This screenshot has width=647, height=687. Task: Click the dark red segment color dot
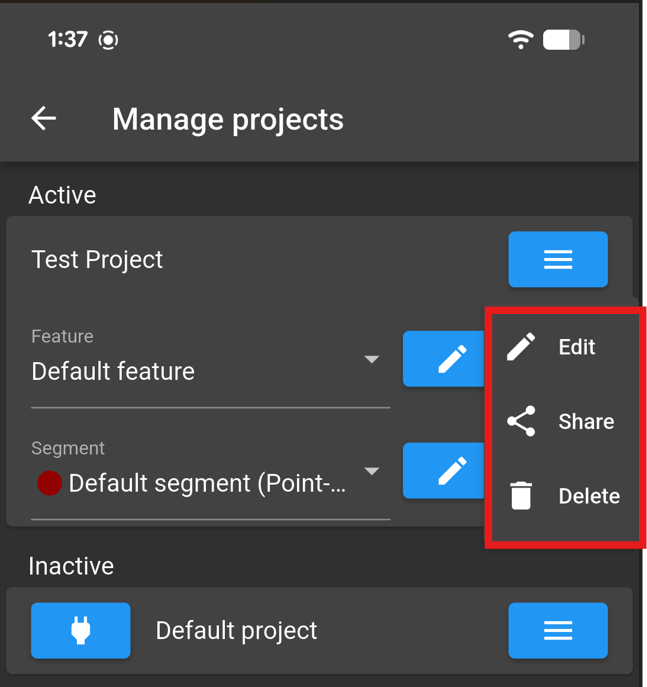(x=49, y=483)
